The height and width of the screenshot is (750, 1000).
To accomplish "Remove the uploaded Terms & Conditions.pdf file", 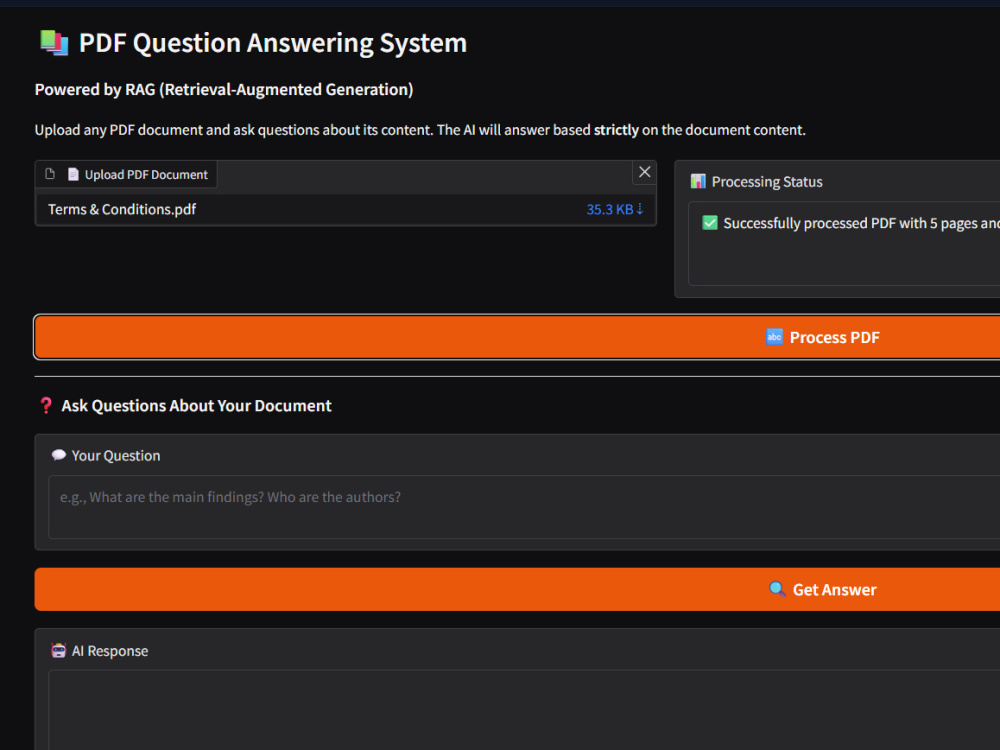I will (x=644, y=172).
